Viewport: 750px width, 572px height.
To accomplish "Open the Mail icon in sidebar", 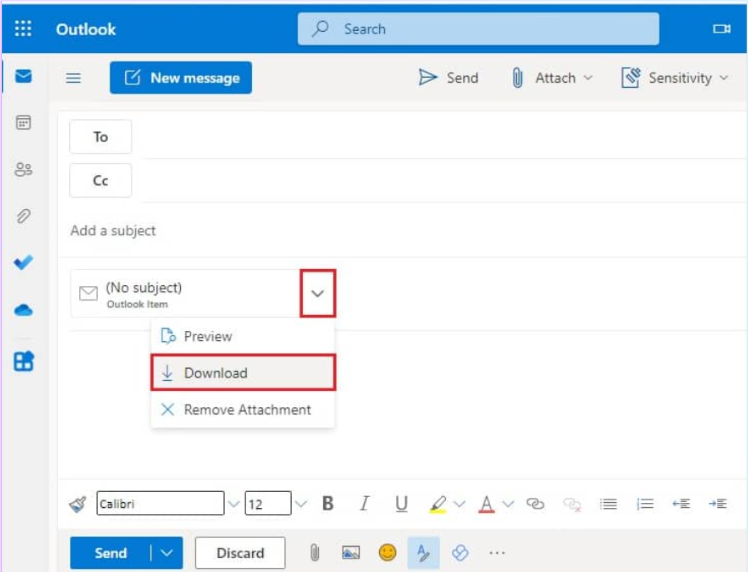I will click(x=23, y=76).
